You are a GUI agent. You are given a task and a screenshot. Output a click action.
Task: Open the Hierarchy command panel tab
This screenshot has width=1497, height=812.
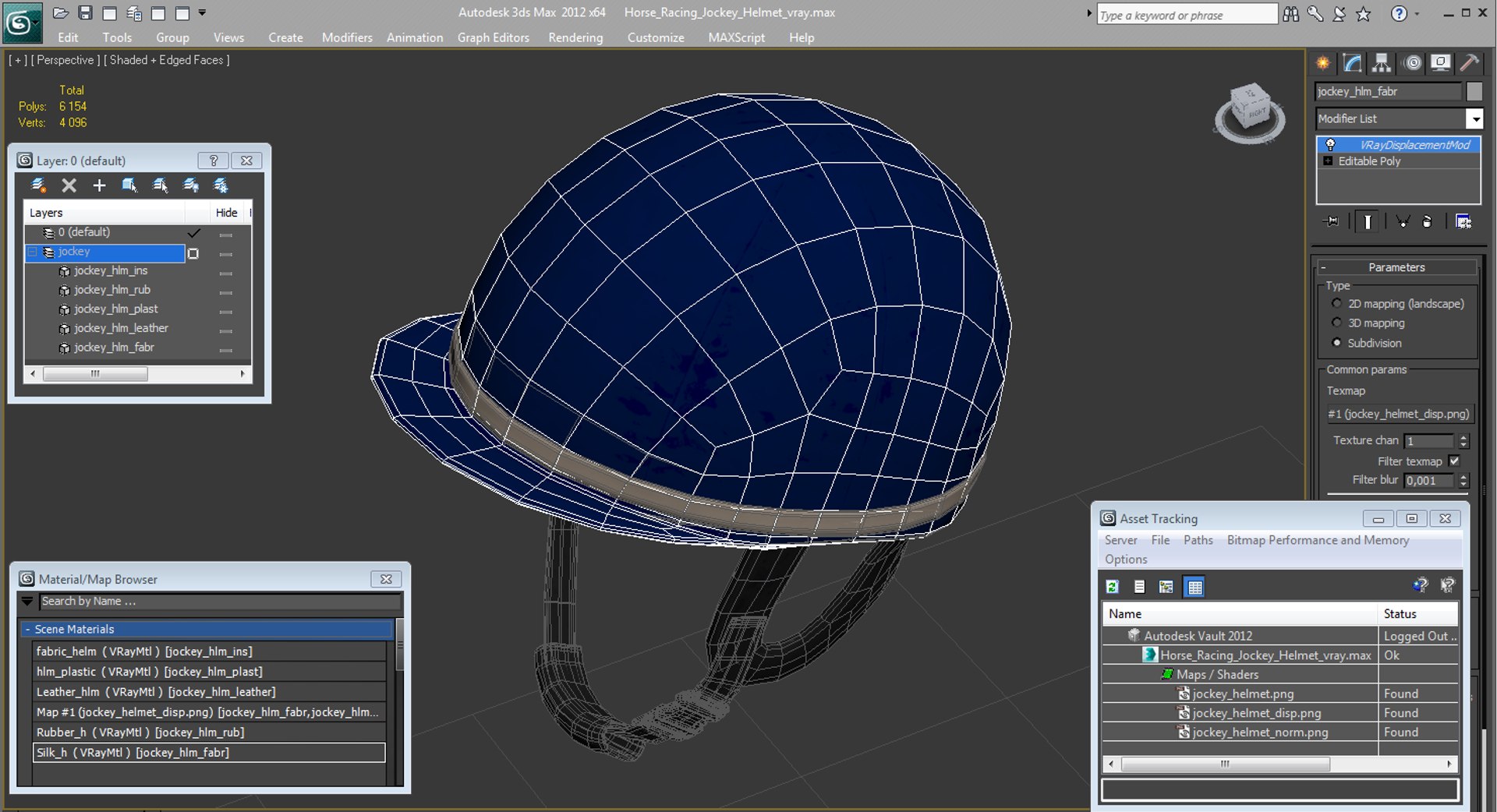1382,63
